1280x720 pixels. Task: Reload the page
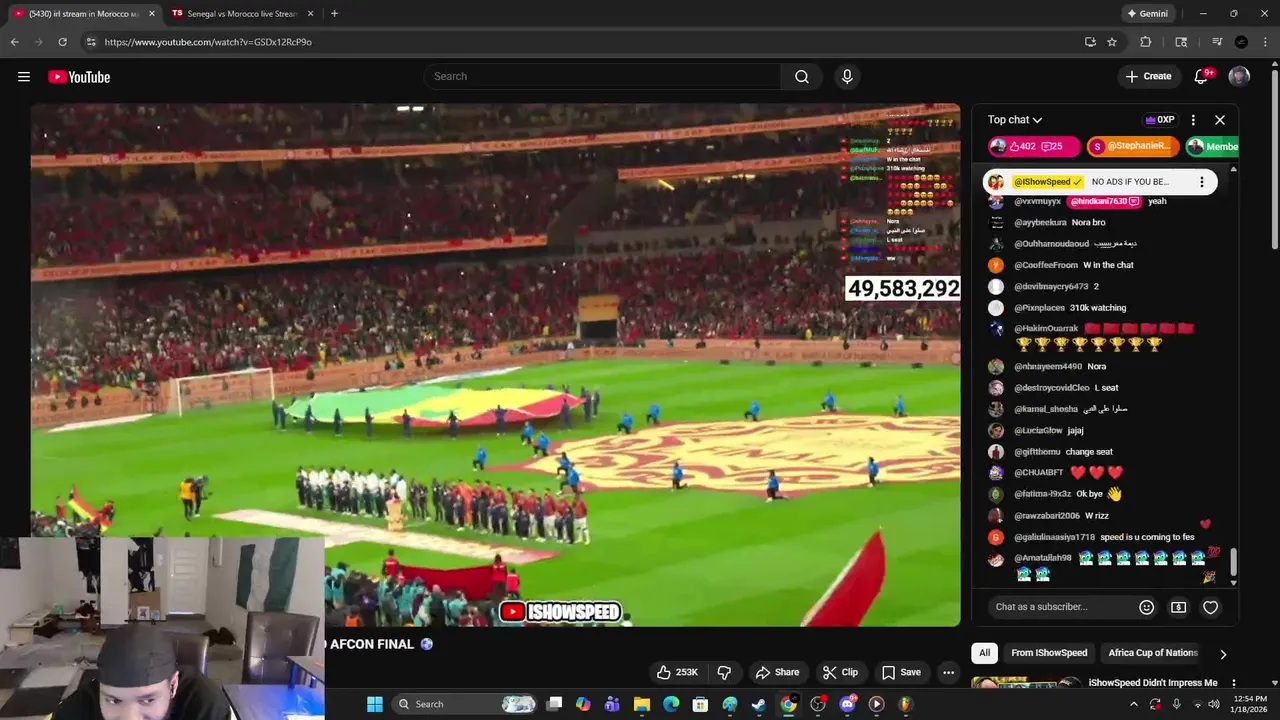[x=62, y=42]
